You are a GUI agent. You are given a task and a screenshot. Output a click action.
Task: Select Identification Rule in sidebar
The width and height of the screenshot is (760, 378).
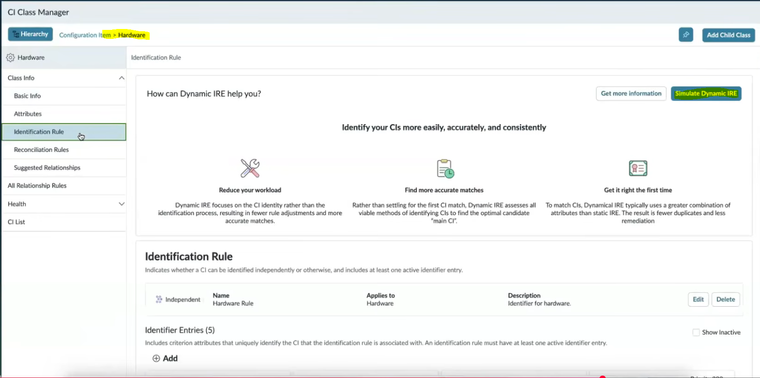click(63, 132)
